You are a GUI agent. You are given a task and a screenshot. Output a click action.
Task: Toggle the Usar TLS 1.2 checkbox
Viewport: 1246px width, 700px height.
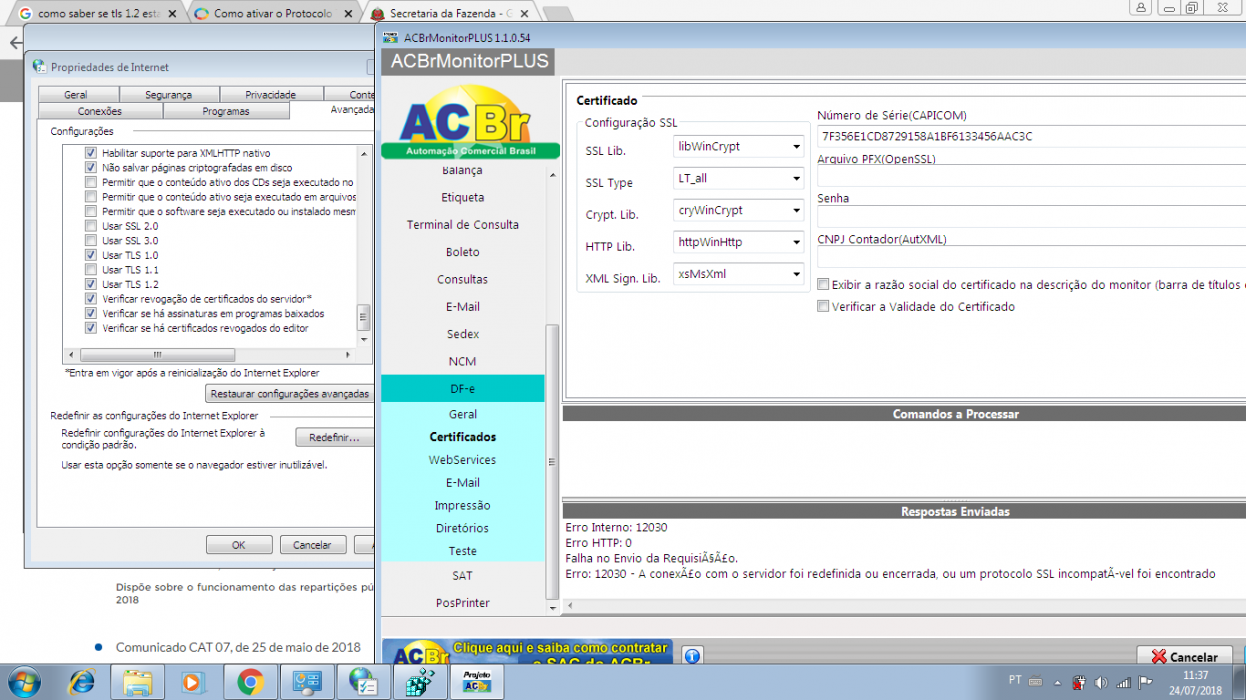[91, 284]
